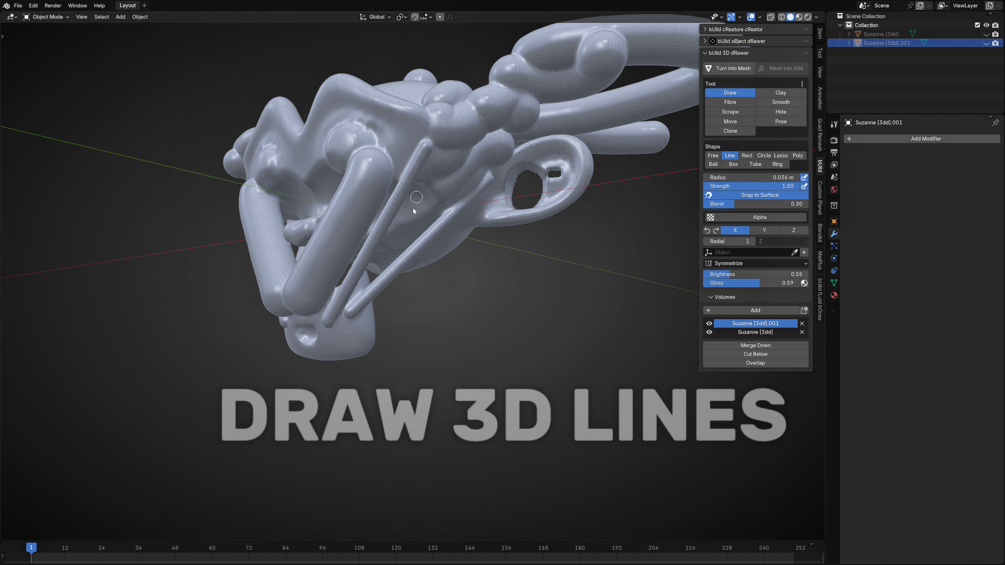Open the Edit menu
1005x565 pixels.
tap(33, 5)
